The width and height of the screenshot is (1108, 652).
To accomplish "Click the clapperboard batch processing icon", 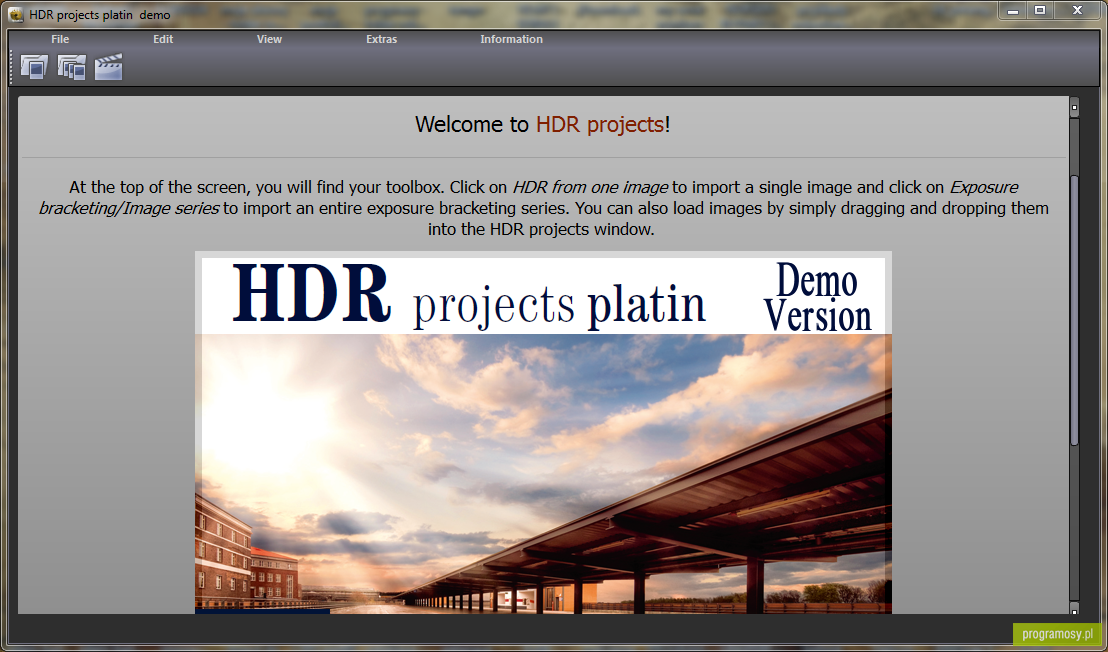I will click(x=108, y=67).
